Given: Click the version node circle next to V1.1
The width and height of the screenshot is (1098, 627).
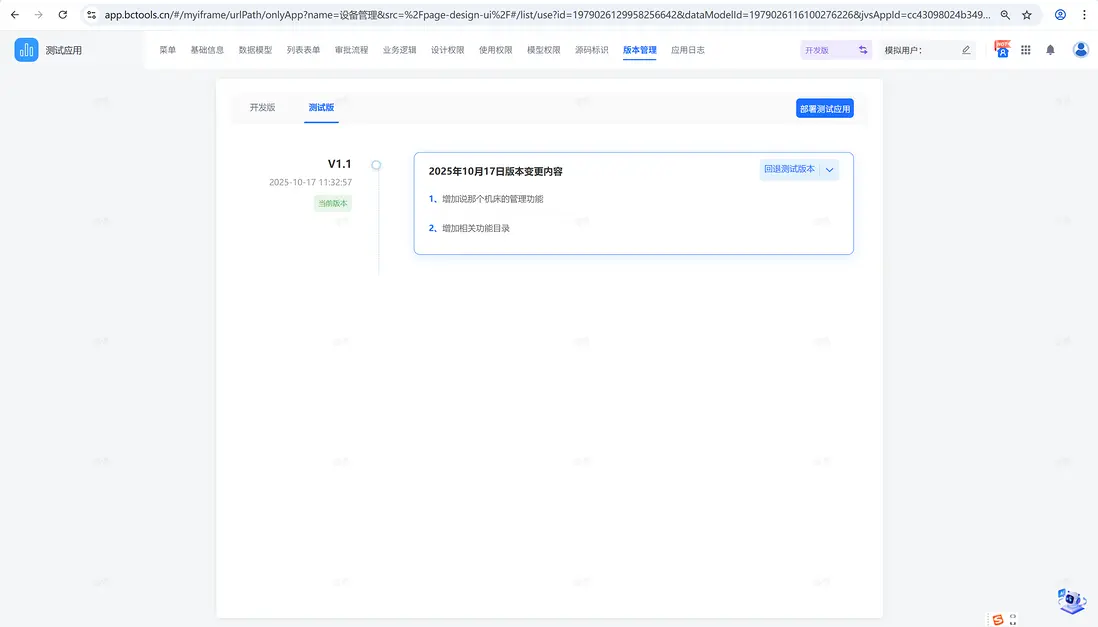Looking at the screenshot, I should pos(376,164).
